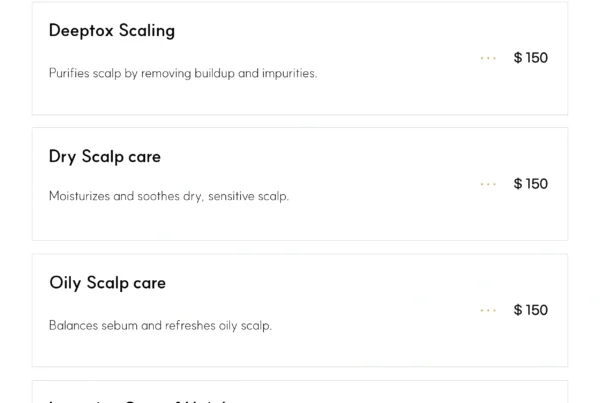Click the partially visible fourth service title
The width and height of the screenshot is (600, 403).
pyautogui.click(x=140, y=399)
